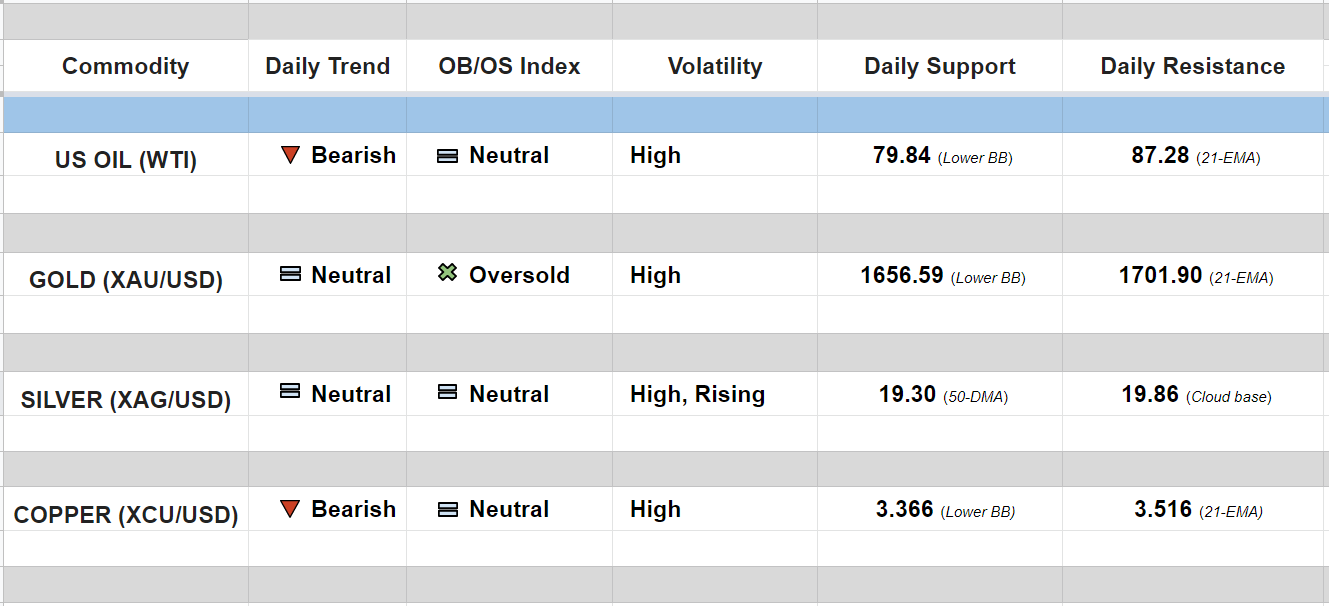1329x606 pixels.
Task: Select the OB/OS Index column header
Action: click(x=509, y=66)
